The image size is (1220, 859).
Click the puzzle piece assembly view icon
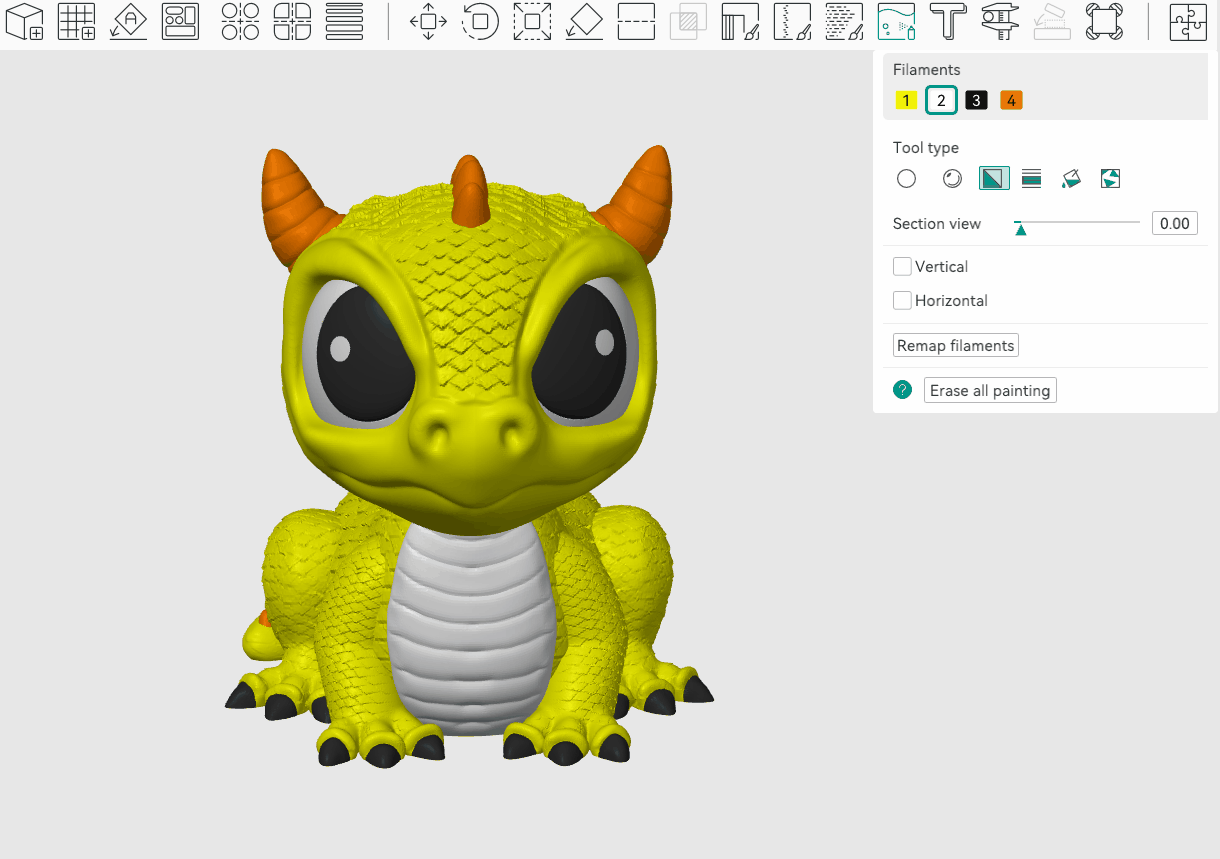coord(1188,21)
